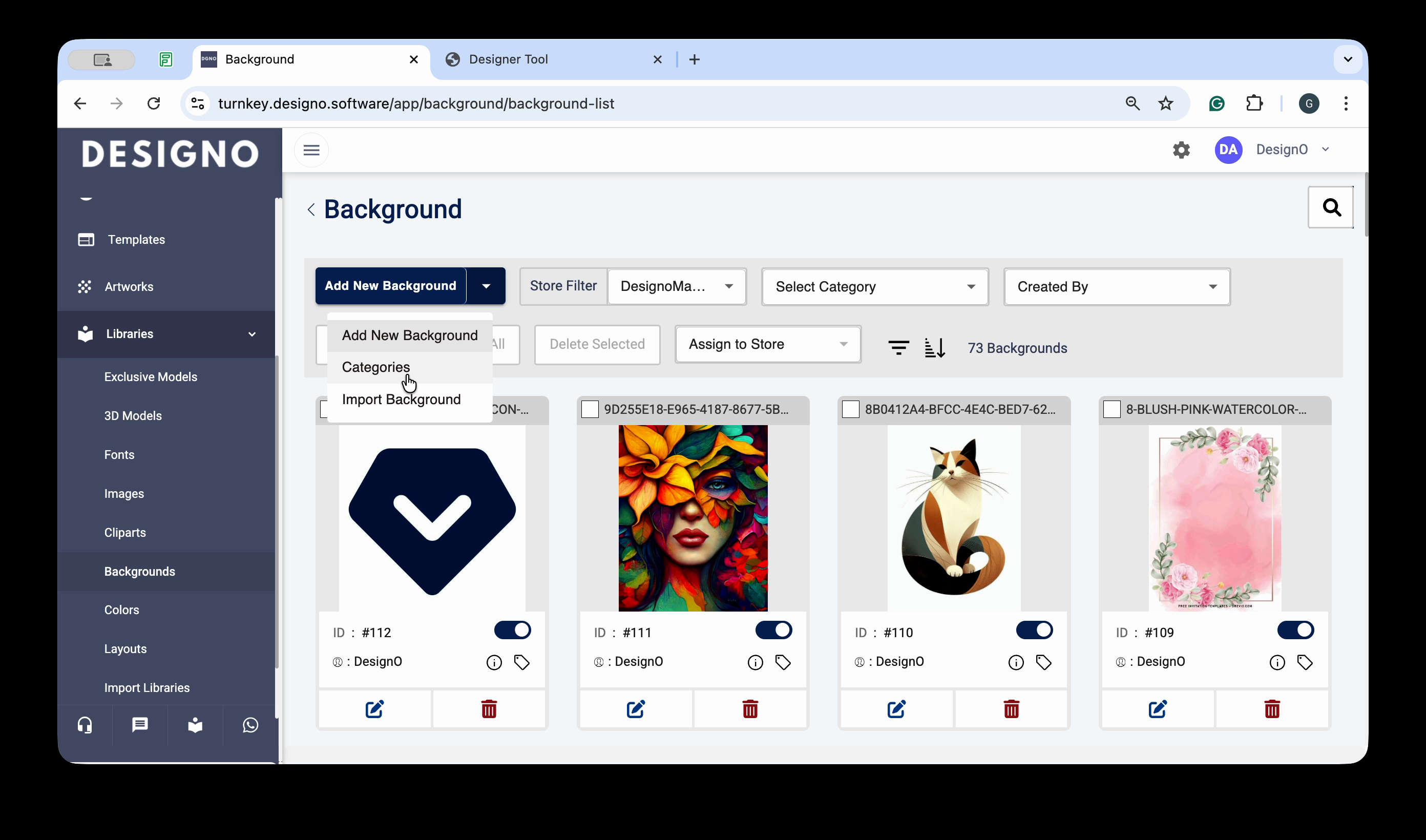Disable the background #110 toggle switch
Viewport: 1426px width, 840px height.
coord(1034,630)
